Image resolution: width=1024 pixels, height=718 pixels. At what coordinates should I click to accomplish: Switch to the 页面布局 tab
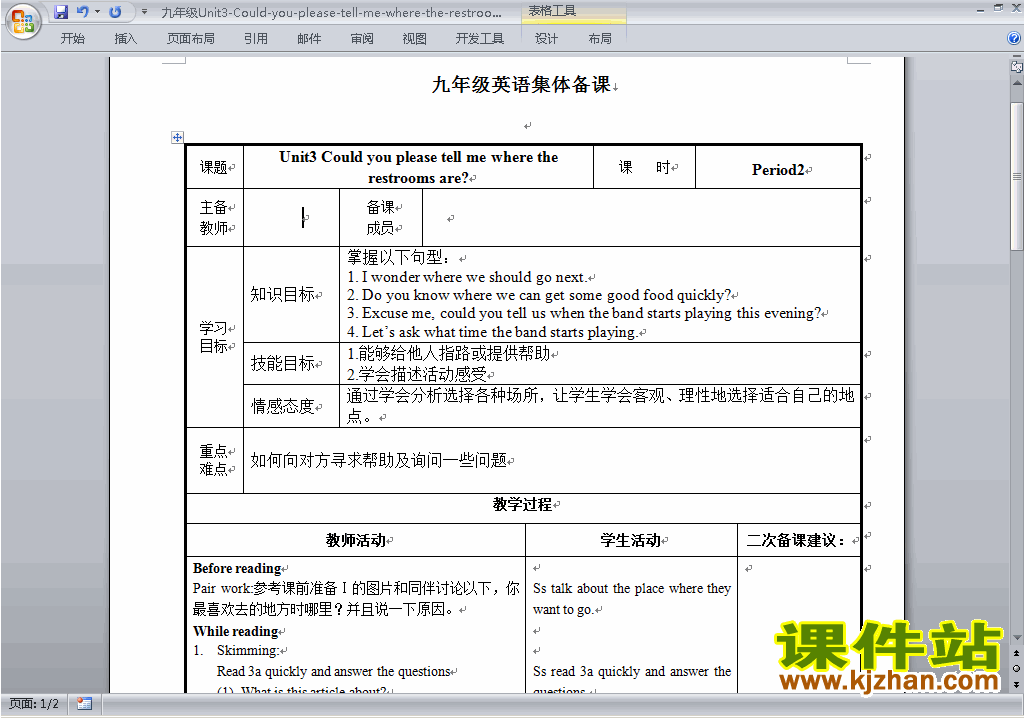191,39
